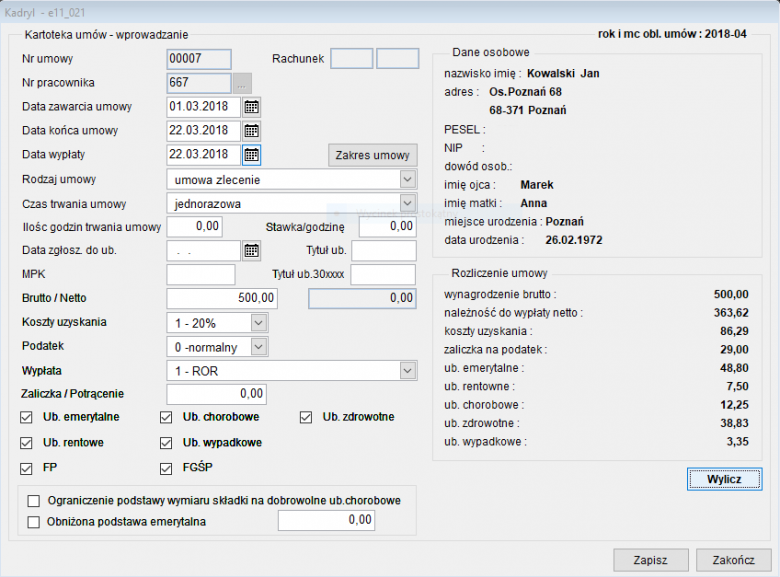Click the Wylicz button
The width and height of the screenshot is (780, 577).
(724, 479)
